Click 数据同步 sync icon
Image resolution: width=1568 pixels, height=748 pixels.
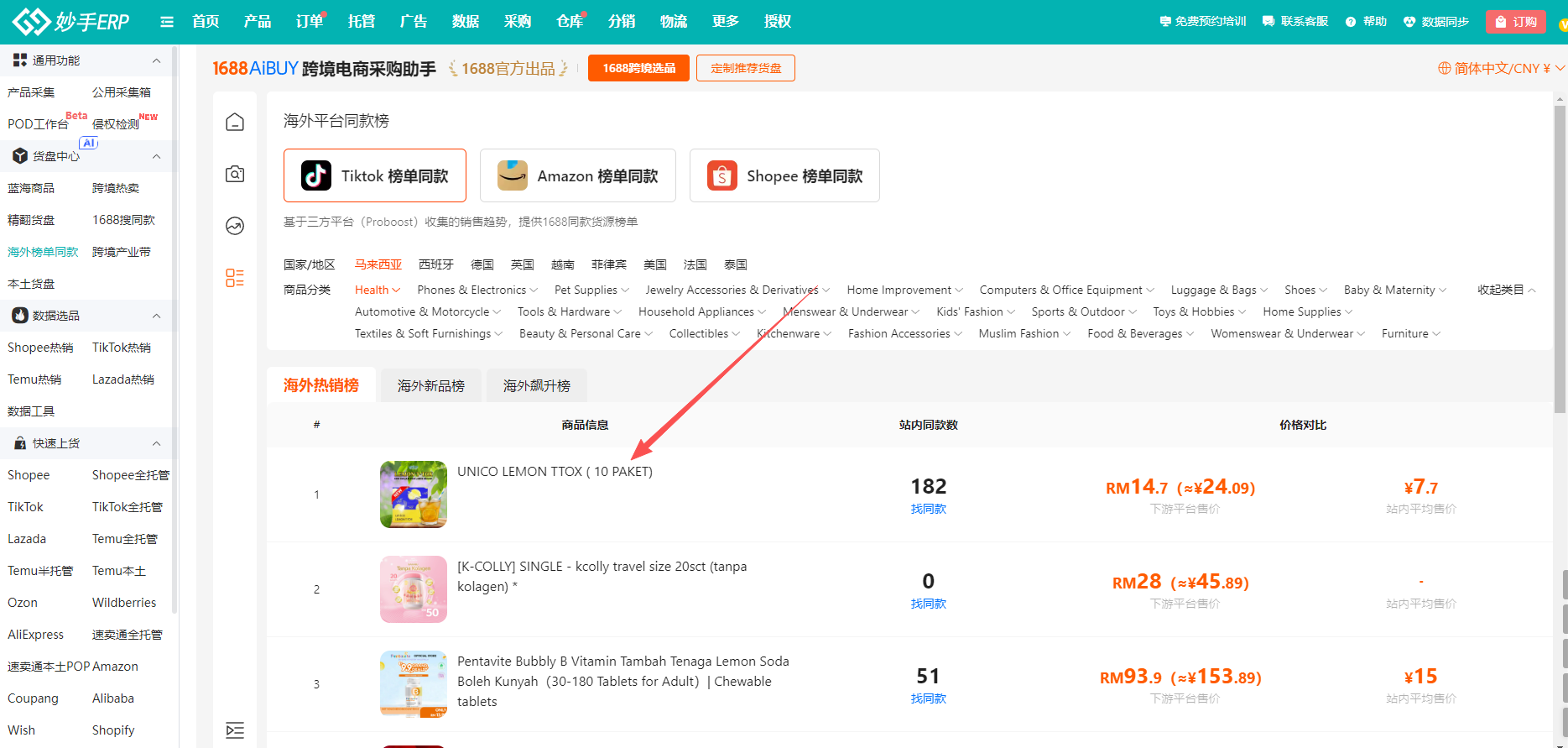(x=1409, y=22)
